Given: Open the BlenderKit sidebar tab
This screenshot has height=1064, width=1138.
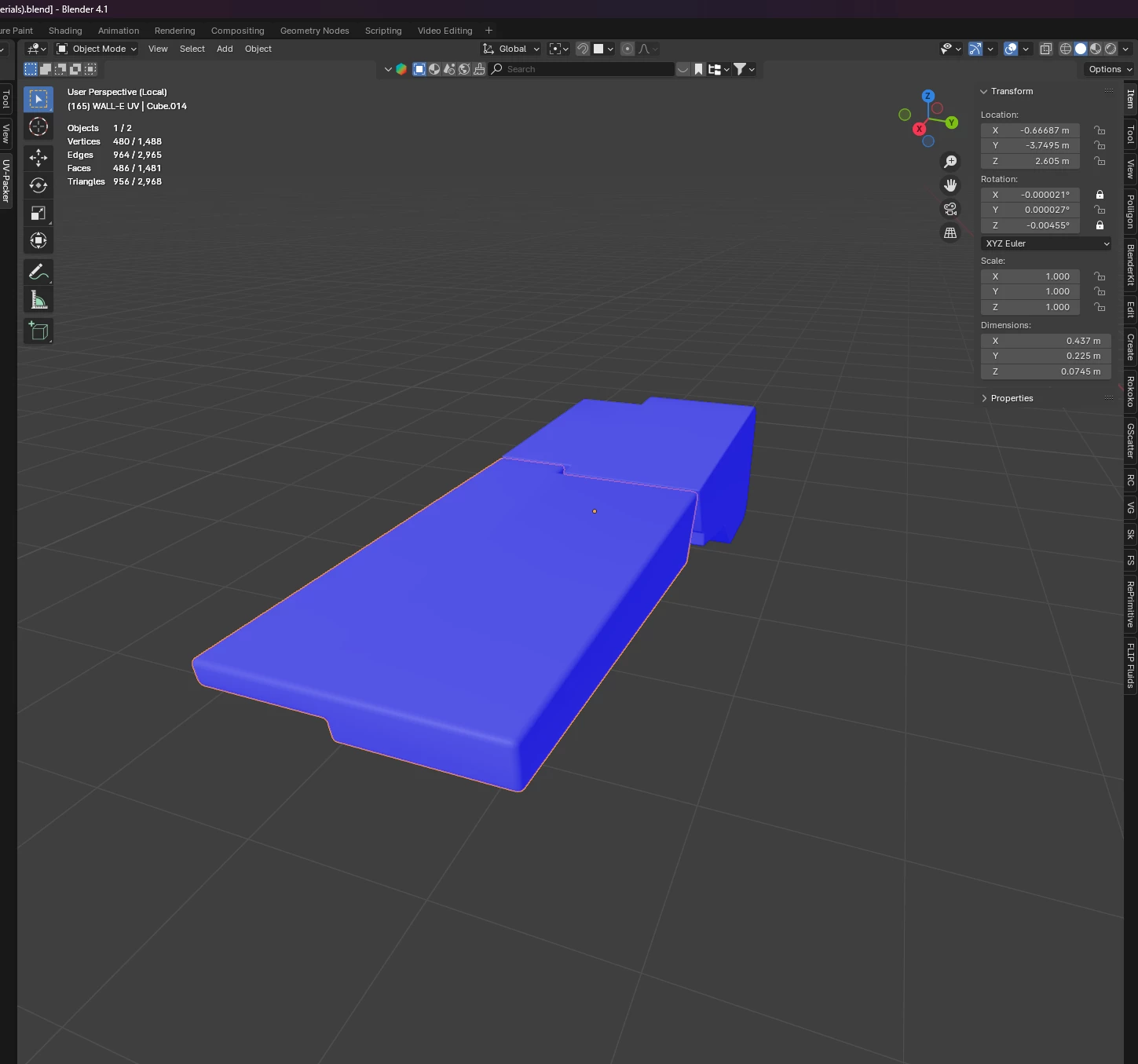Looking at the screenshot, I should [x=1131, y=265].
